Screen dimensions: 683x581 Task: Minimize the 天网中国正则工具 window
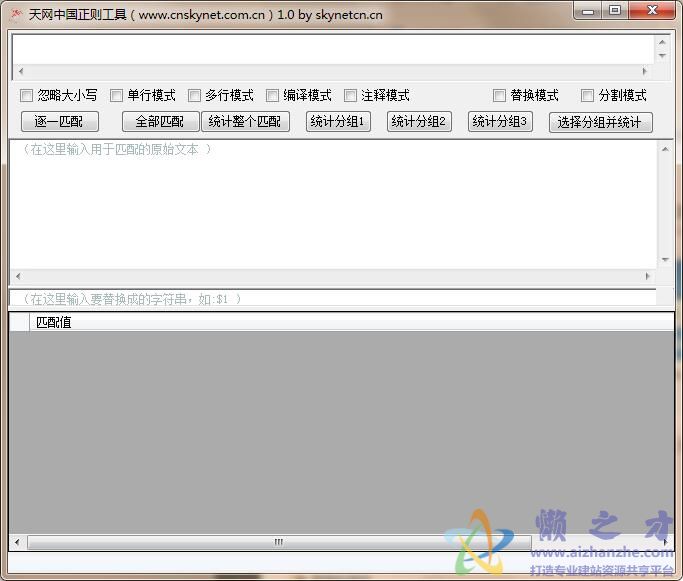(587, 10)
